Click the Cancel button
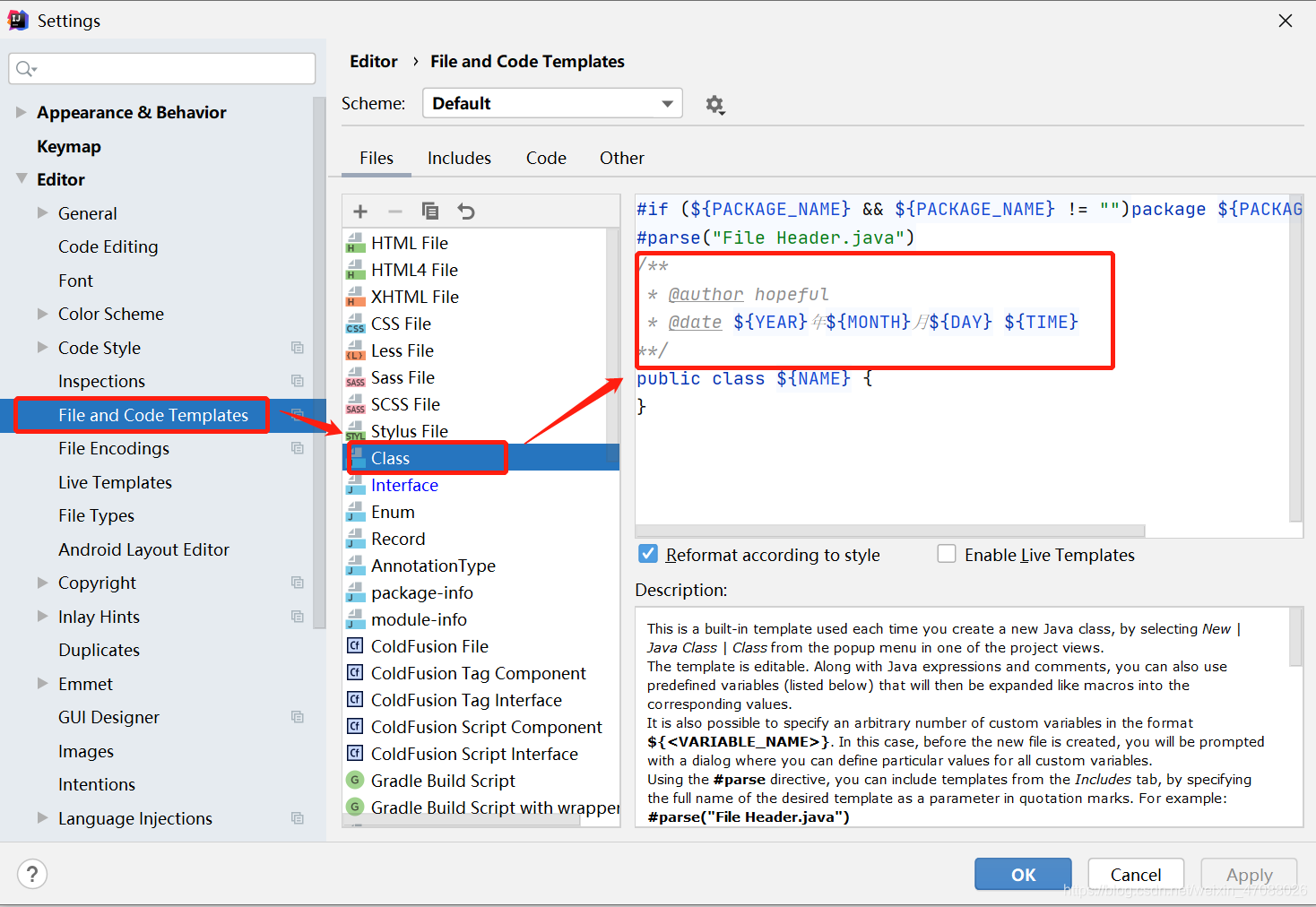This screenshot has height=907, width=1316. pyautogui.click(x=1136, y=875)
